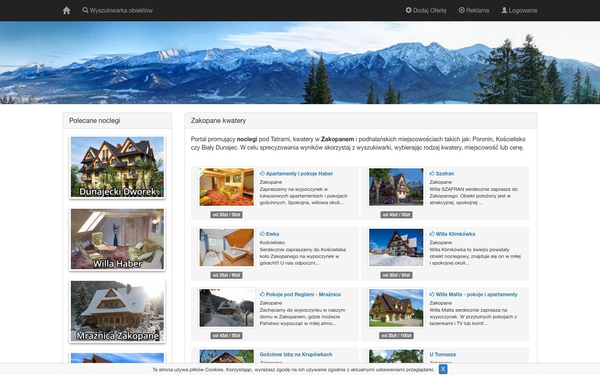Open Willa Klimkówka listing link
Screen dimensions: 600x375
tap(455, 234)
